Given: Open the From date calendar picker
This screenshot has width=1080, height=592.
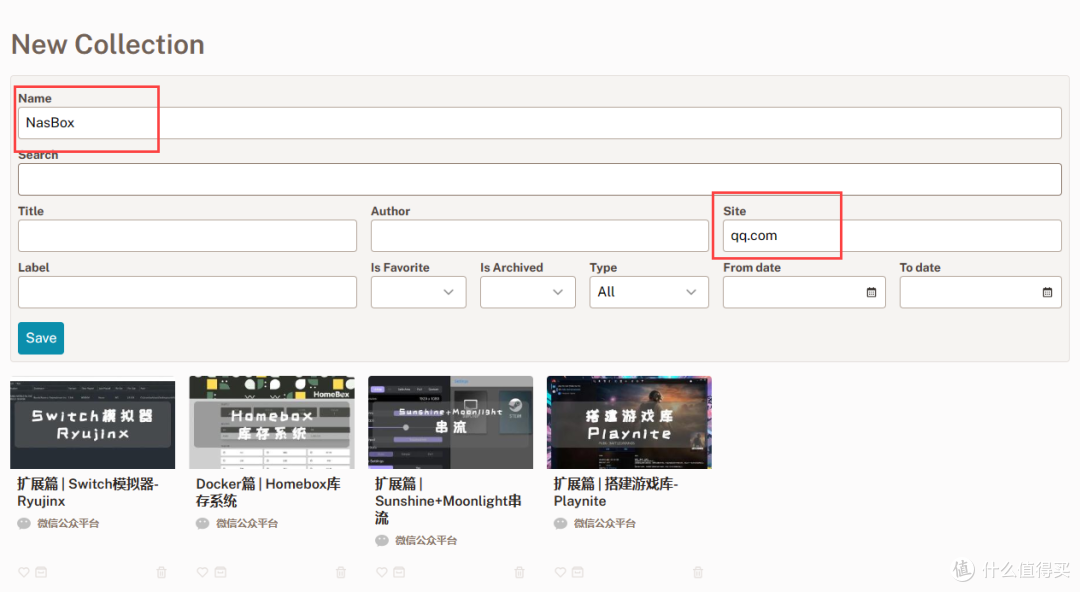Looking at the screenshot, I should click(871, 292).
